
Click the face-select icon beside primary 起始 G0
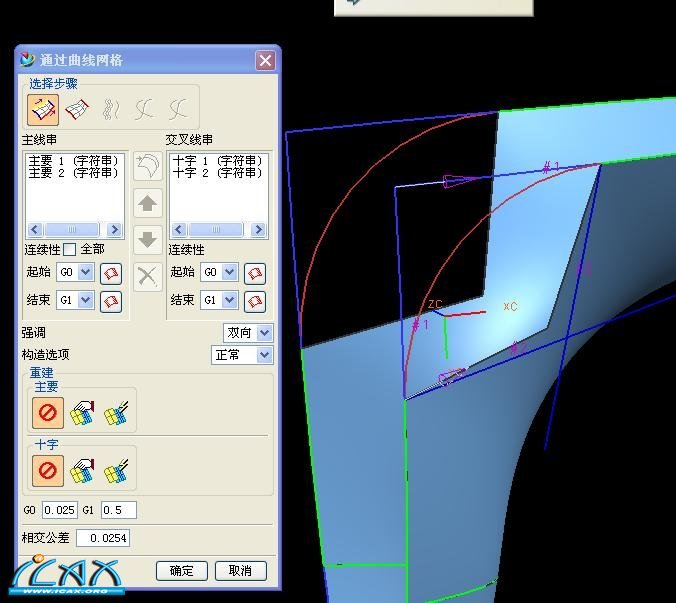click(111, 273)
